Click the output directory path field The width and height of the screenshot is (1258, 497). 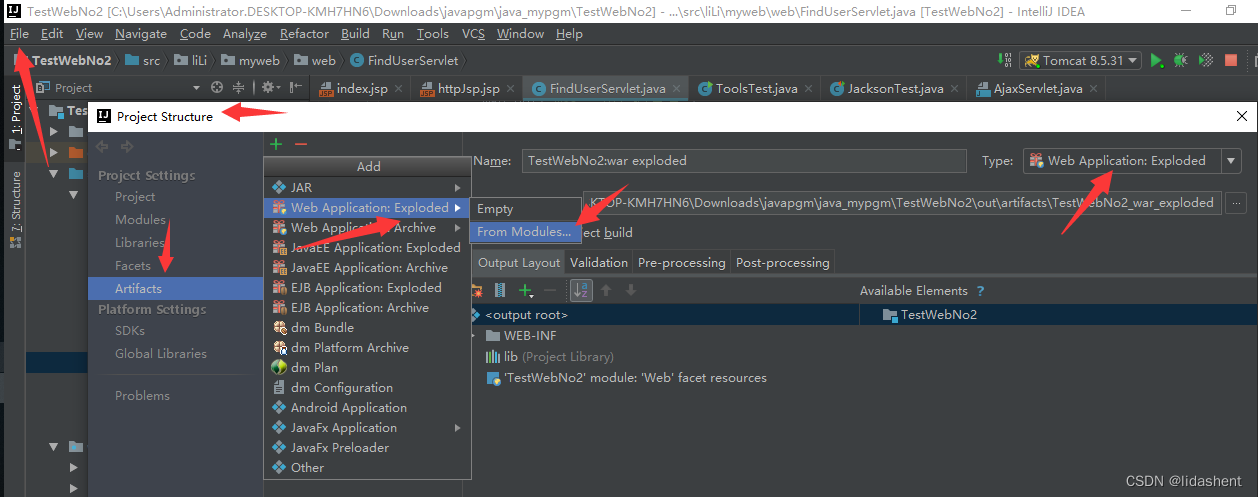pos(901,202)
